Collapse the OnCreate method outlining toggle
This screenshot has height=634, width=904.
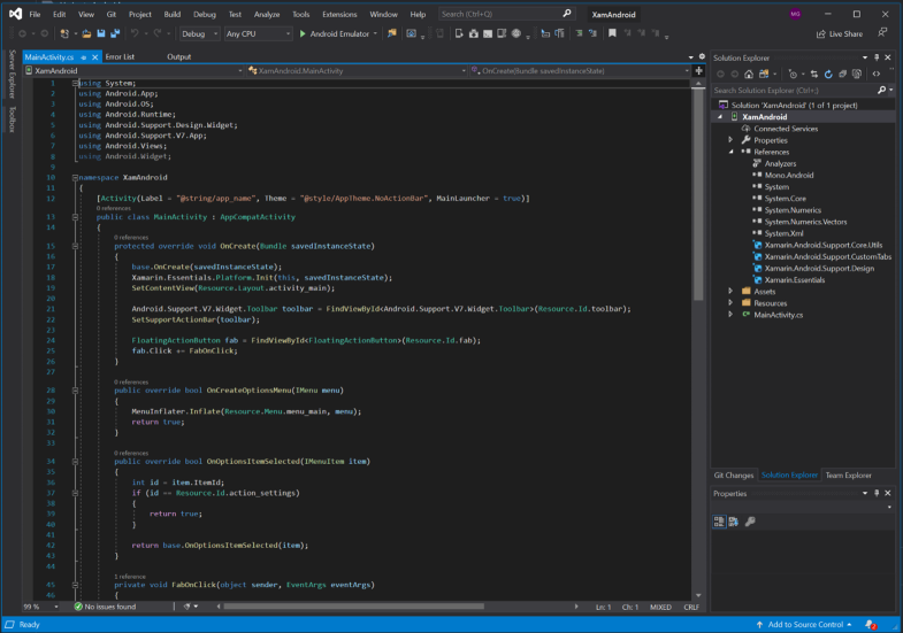75,245
